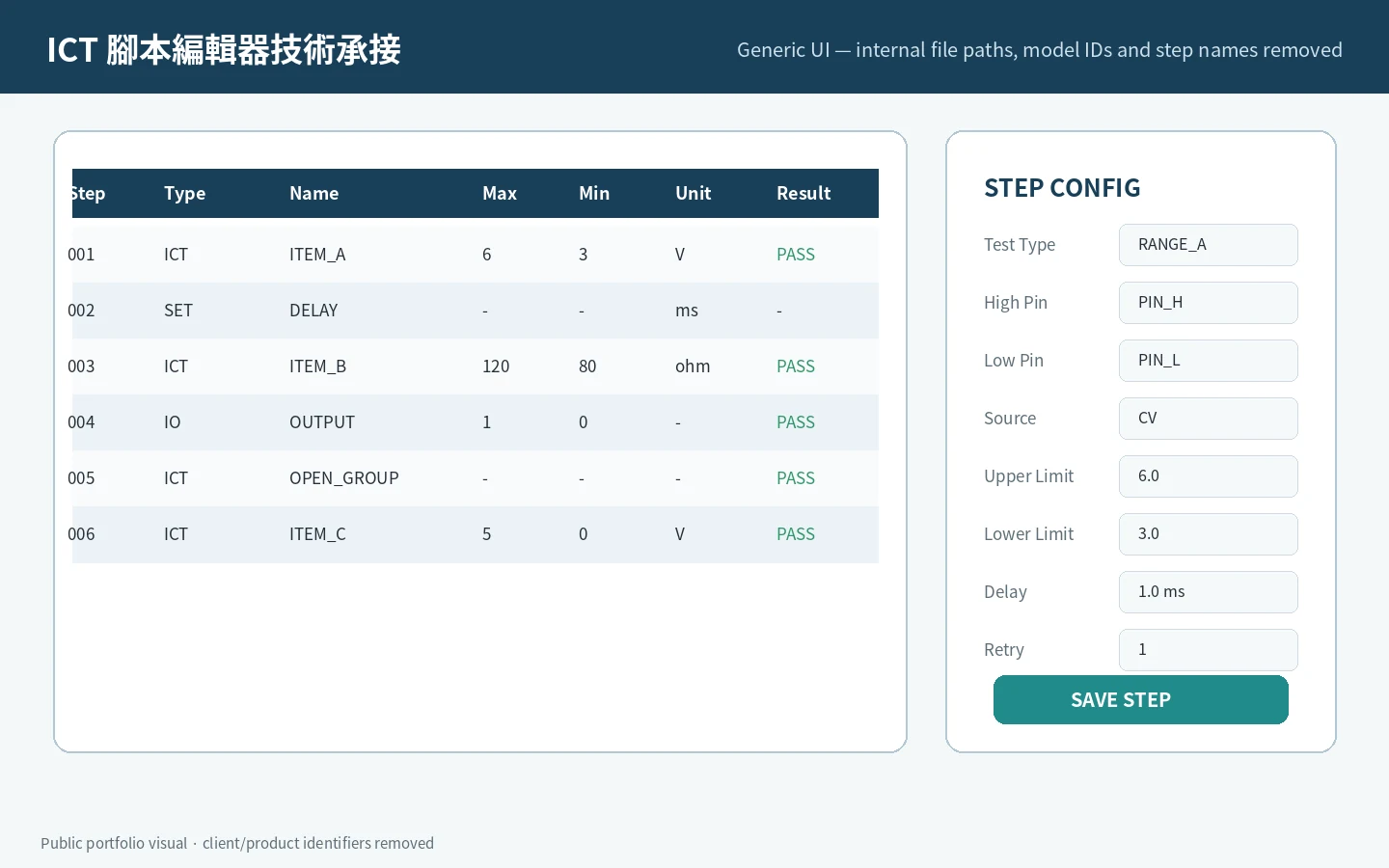Click PASS result for OPEN_GROUP row
The height and width of the screenshot is (868, 1389).
coord(796,478)
